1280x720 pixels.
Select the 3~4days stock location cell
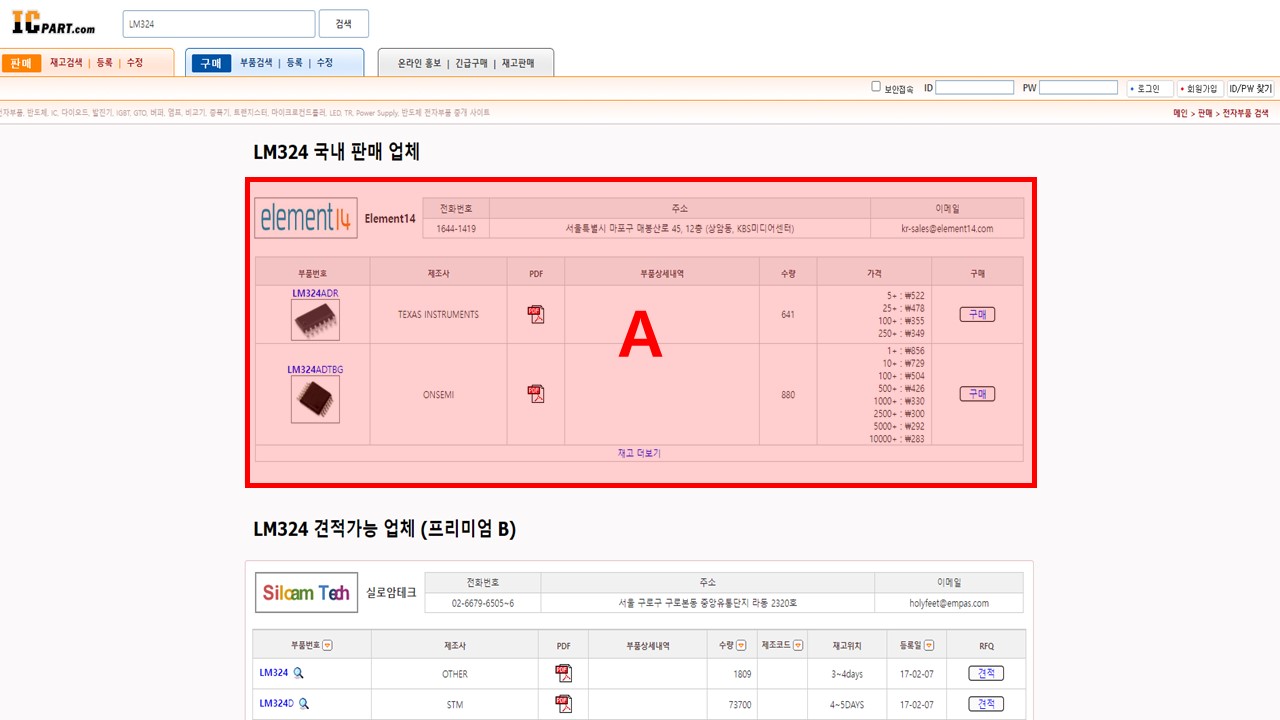pos(846,674)
